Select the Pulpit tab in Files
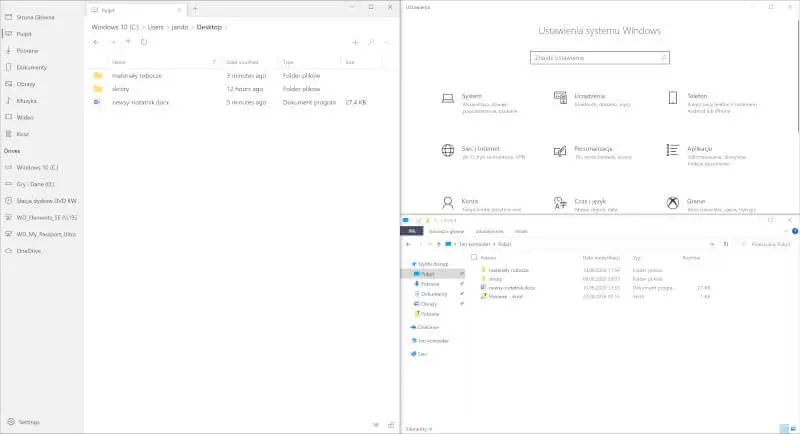The width and height of the screenshot is (800, 434). coord(135,10)
